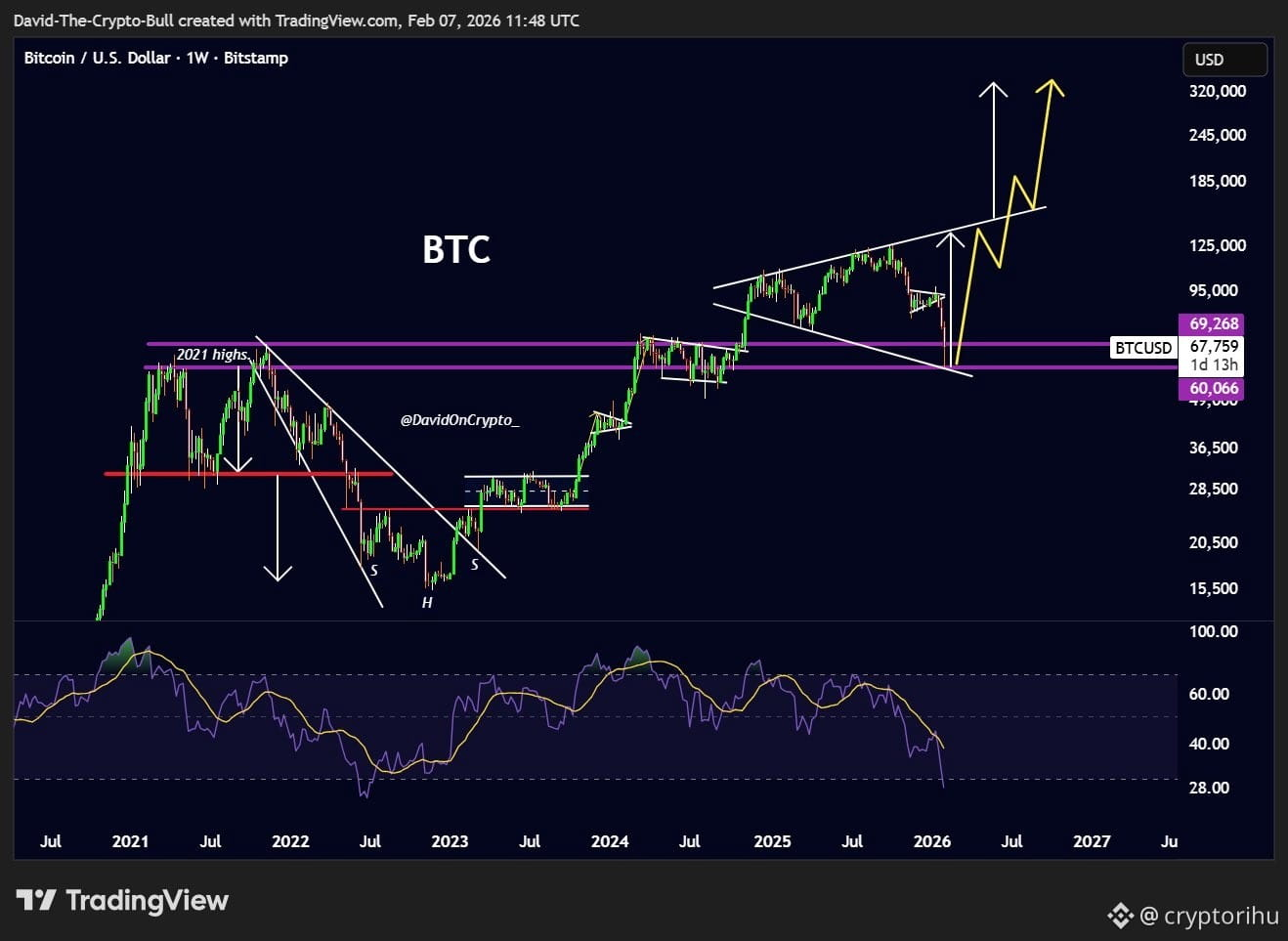Click the 67,759 current price value
Screen dimensions: 1288x941
point(1214,346)
